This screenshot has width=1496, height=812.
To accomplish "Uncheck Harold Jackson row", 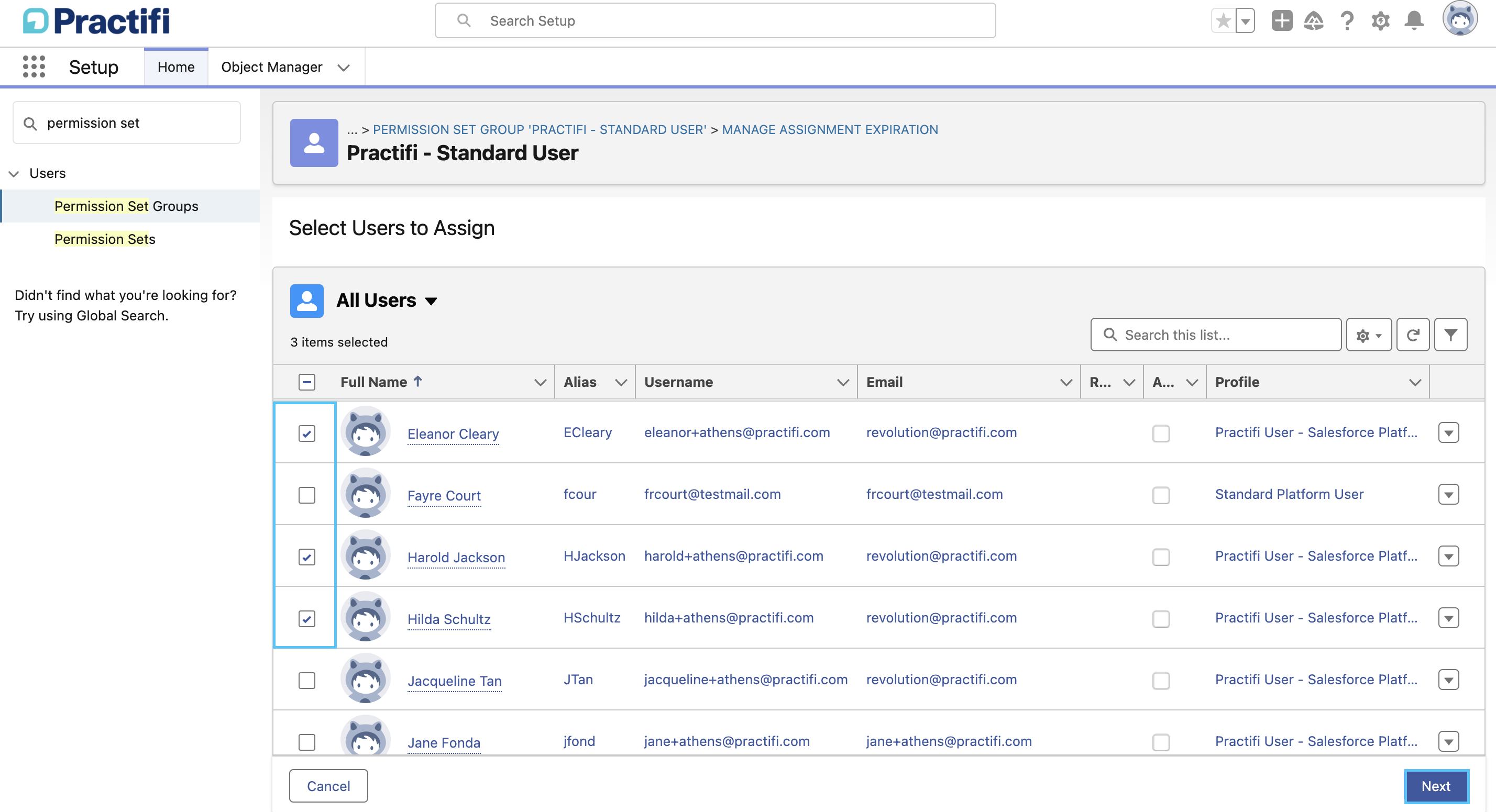I will (x=306, y=557).
